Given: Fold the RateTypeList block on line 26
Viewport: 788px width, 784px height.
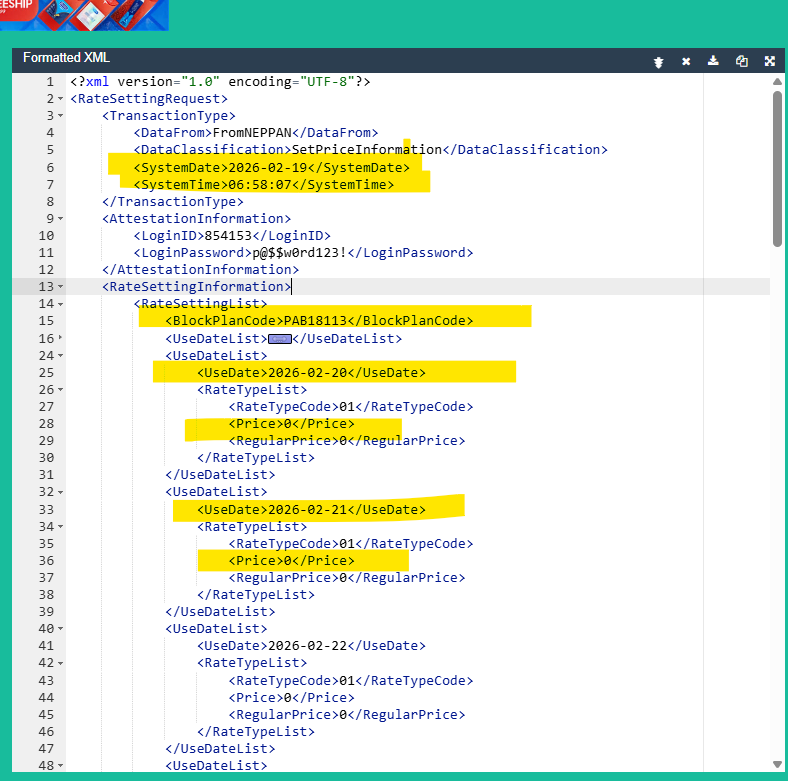Looking at the screenshot, I should 60,390.
